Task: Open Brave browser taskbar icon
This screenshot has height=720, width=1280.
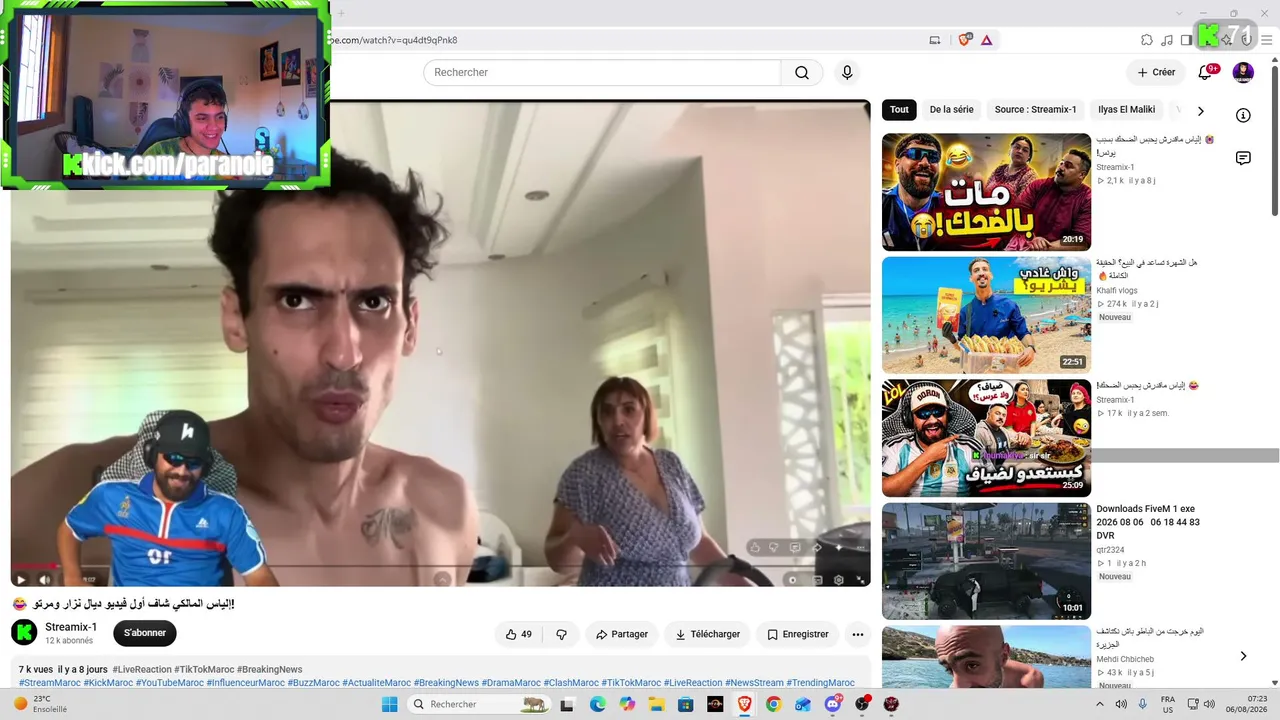Action: point(744,704)
